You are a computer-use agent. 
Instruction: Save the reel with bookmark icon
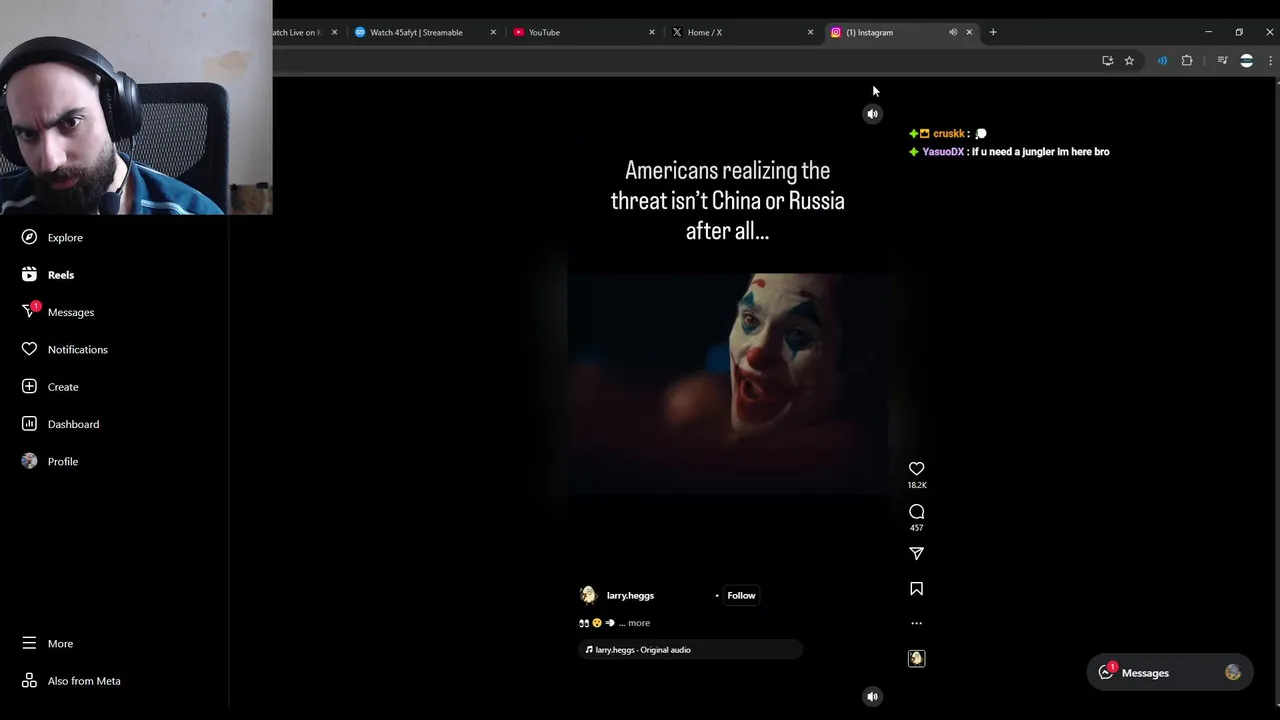pos(916,589)
